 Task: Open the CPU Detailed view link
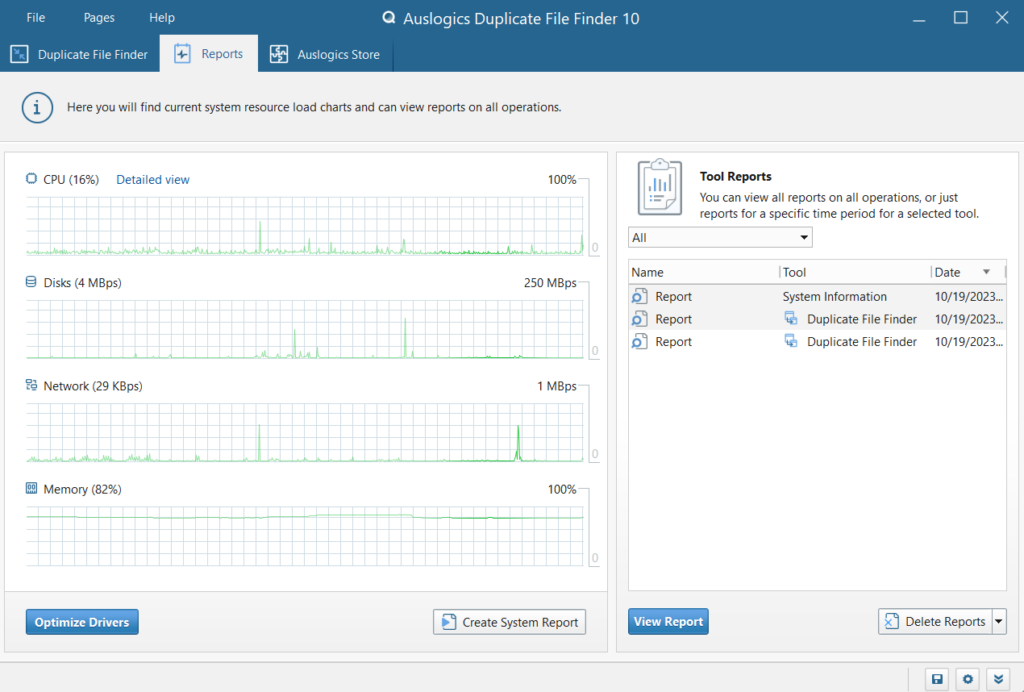coord(153,180)
